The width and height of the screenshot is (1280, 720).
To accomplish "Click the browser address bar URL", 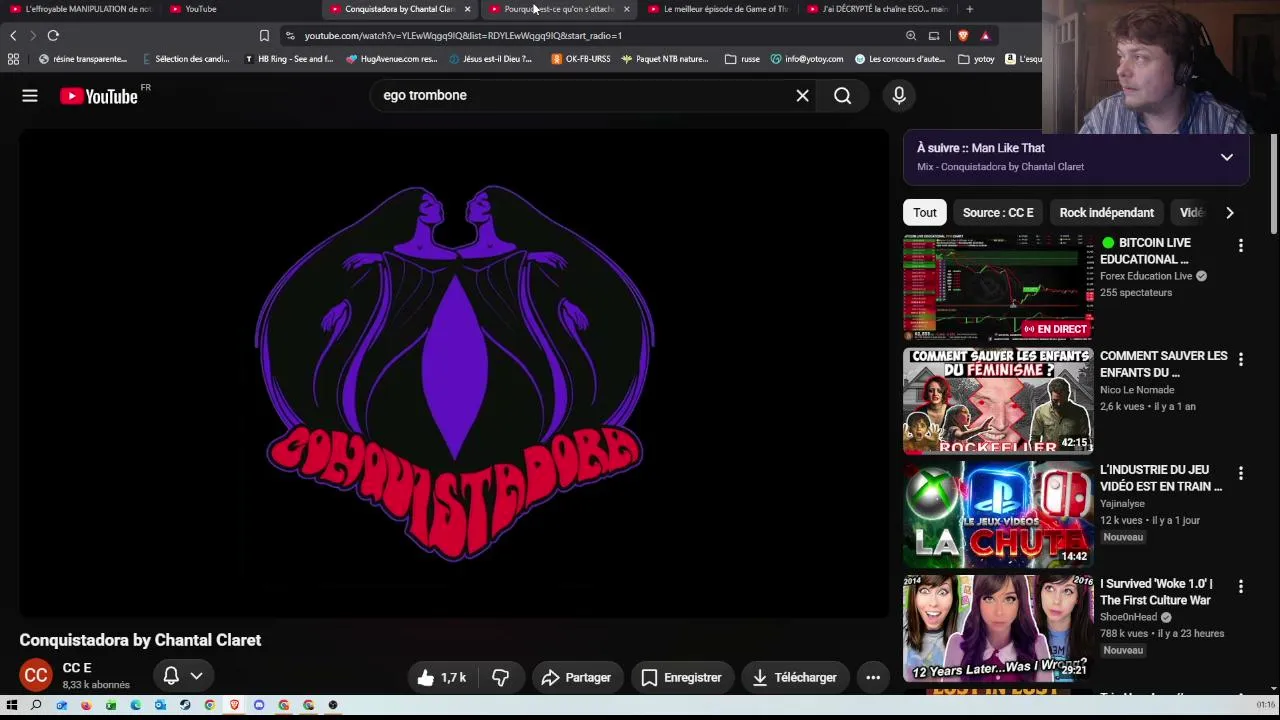I will (463, 36).
